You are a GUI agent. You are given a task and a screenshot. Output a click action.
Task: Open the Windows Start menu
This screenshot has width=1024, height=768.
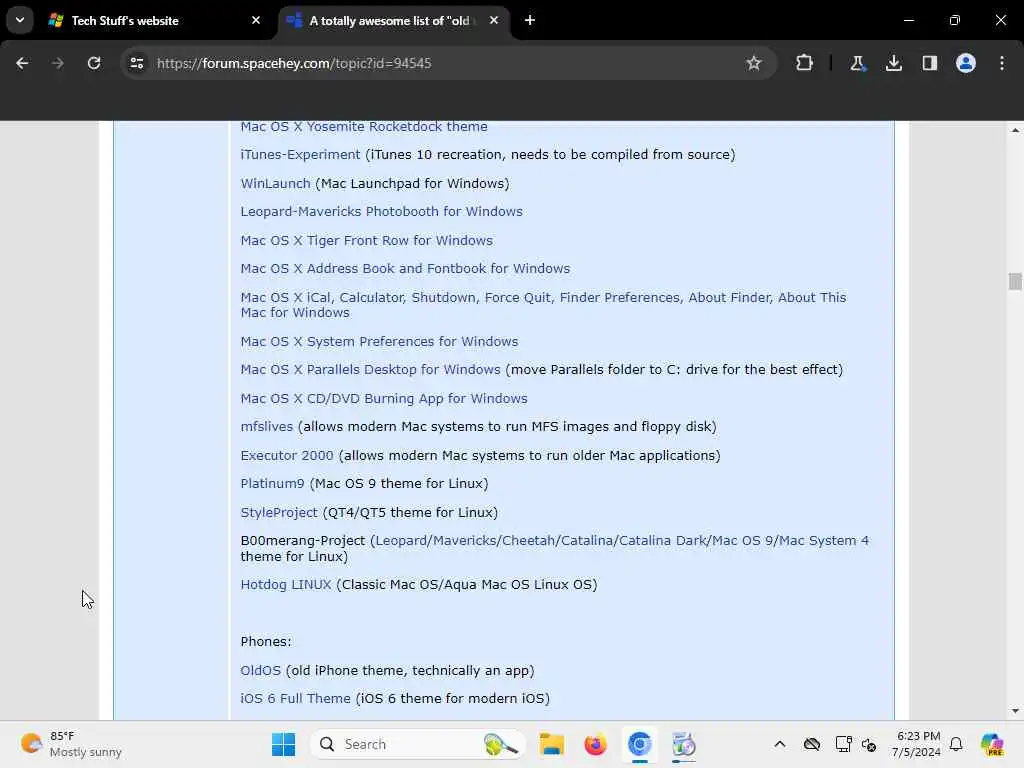coord(283,744)
